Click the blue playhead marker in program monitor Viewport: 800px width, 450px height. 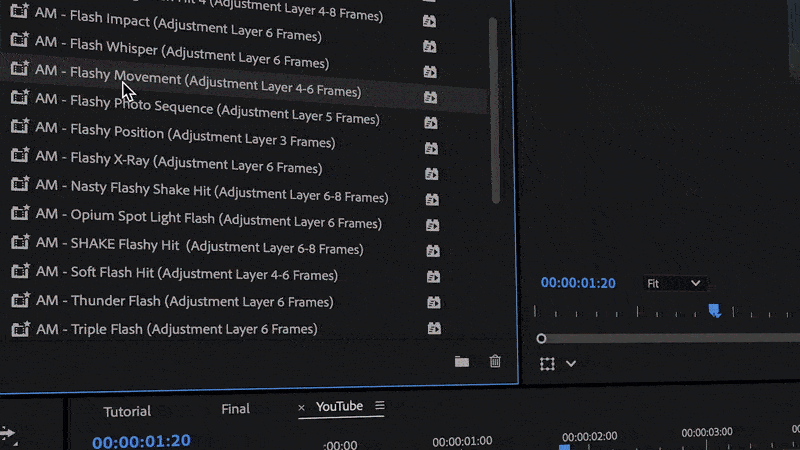714,311
